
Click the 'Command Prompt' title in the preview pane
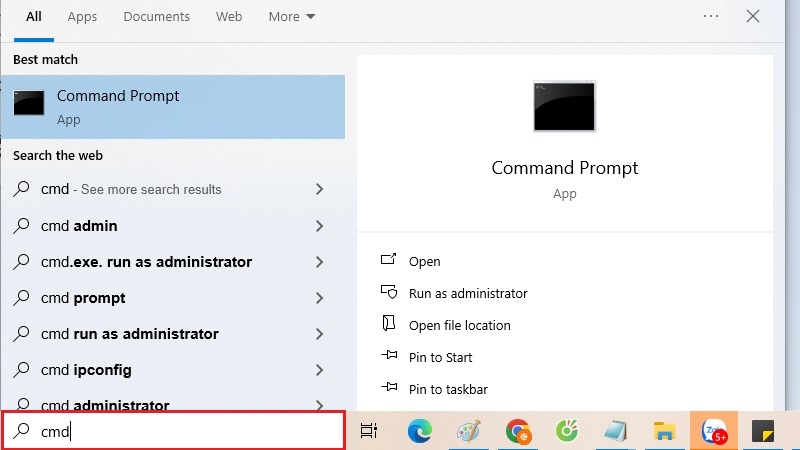pos(564,168)
